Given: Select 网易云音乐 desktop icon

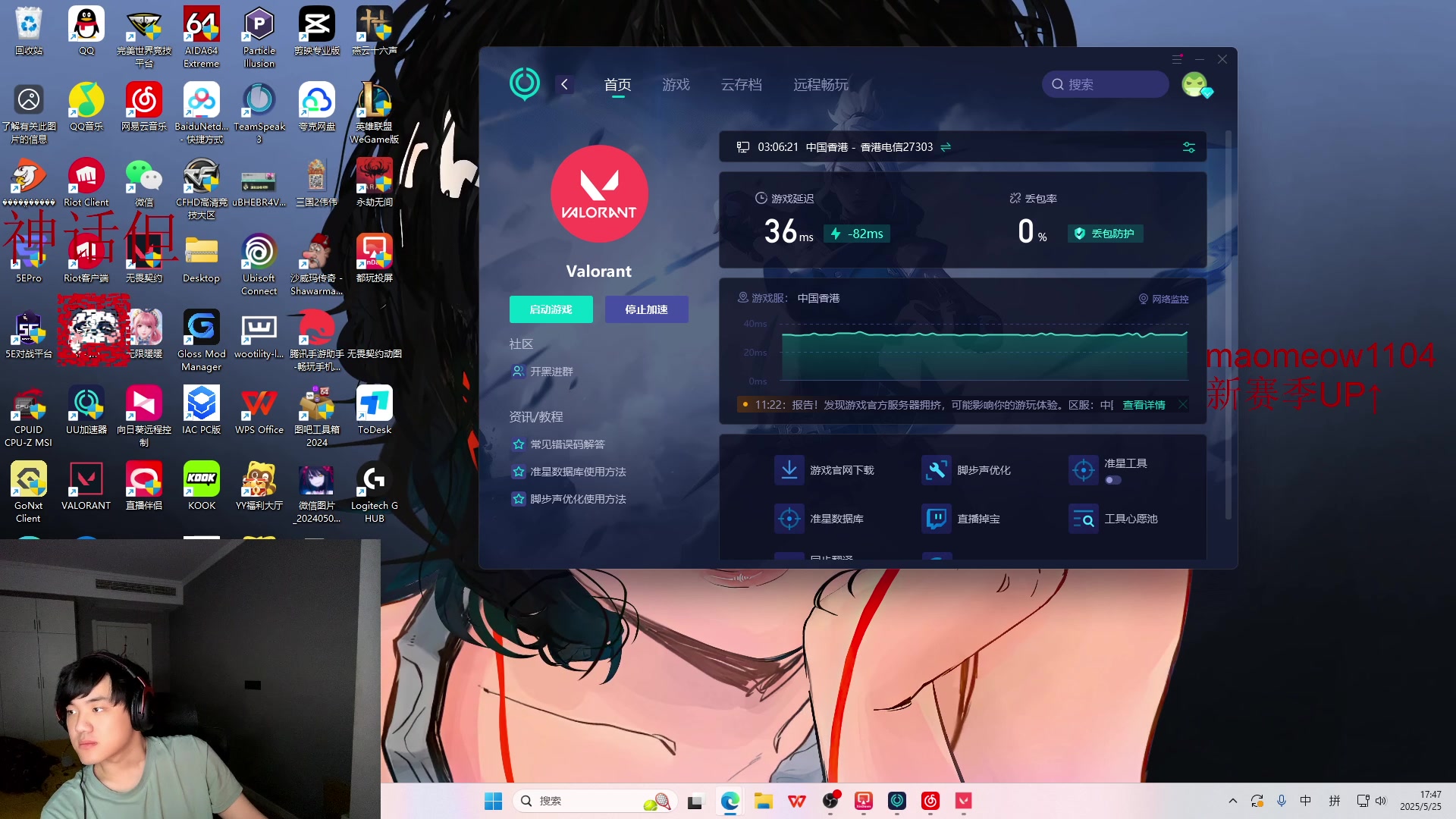Looking at the screenshot, I should click(144, 108).
